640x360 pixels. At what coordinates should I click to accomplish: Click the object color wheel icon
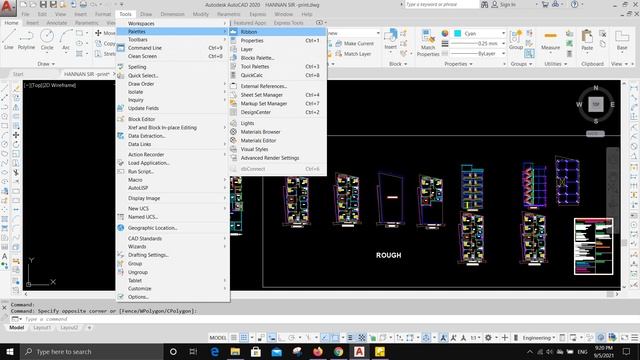point(445,33)
